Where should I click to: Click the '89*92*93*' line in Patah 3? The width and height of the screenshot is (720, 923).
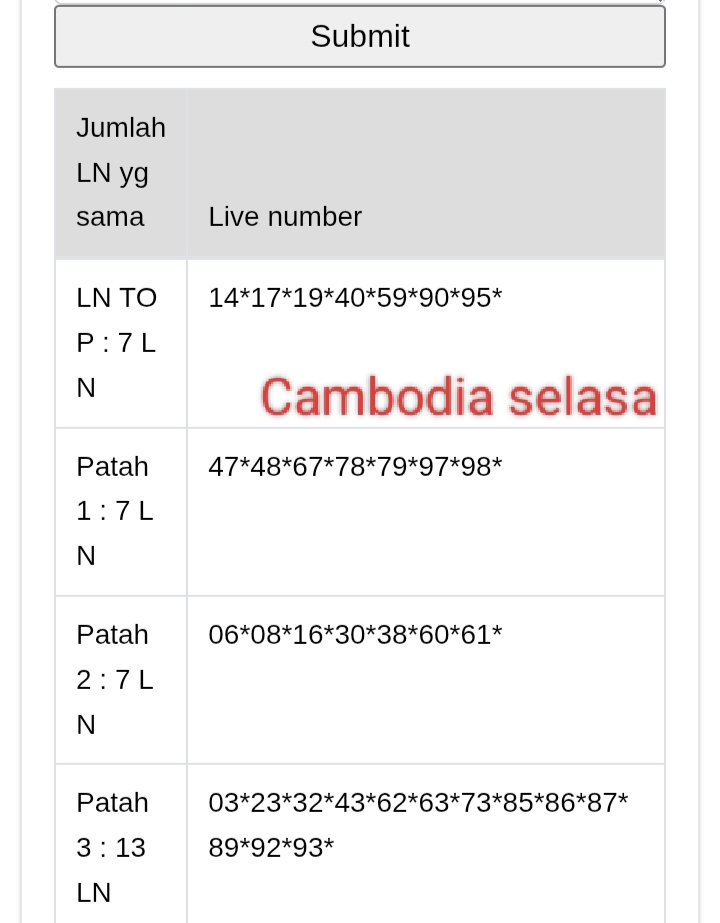(x=271, y=848)
